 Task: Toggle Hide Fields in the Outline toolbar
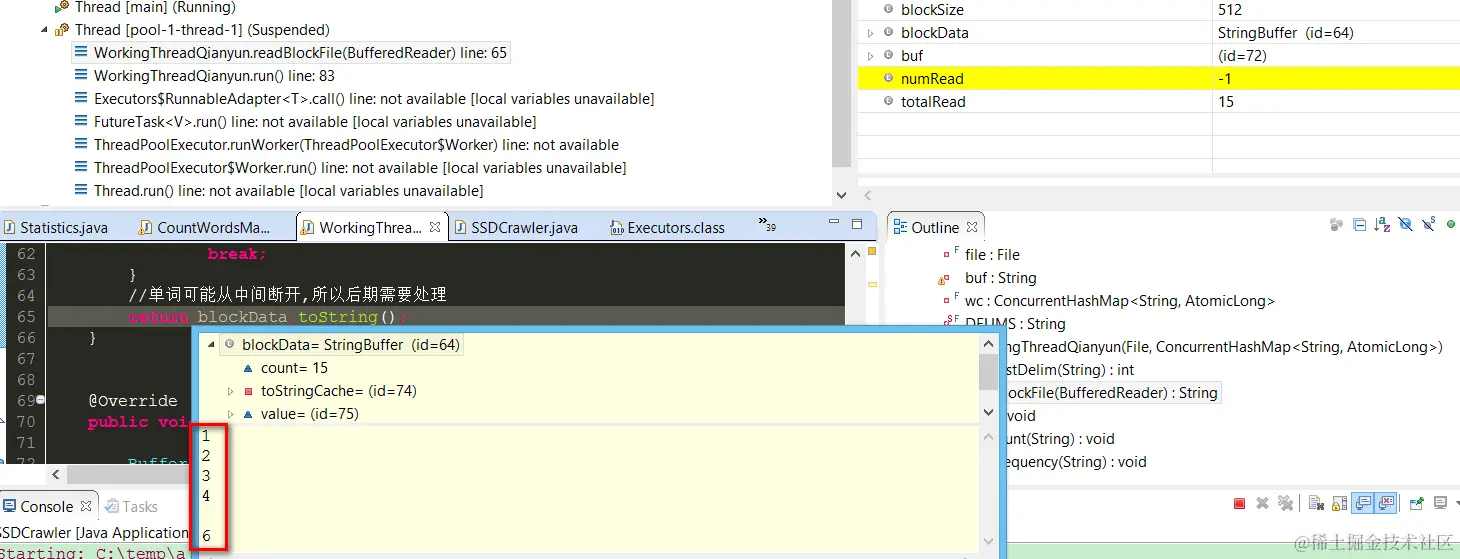(x=1405, y=224)
